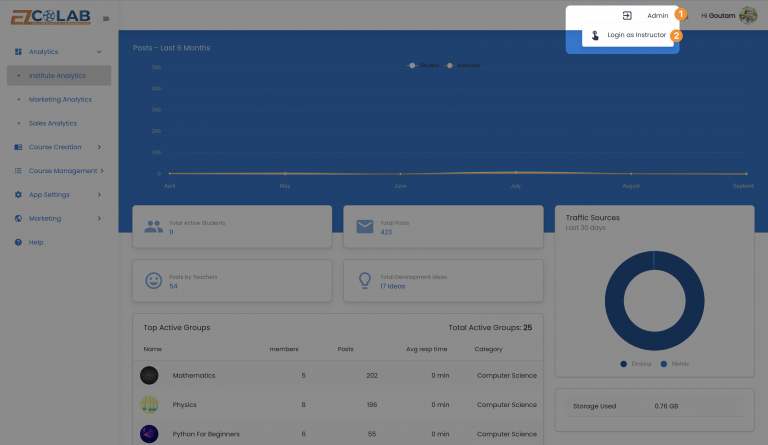Open Marketing Analytics in sidebar

pyautogui.click(x=60, y=99)
